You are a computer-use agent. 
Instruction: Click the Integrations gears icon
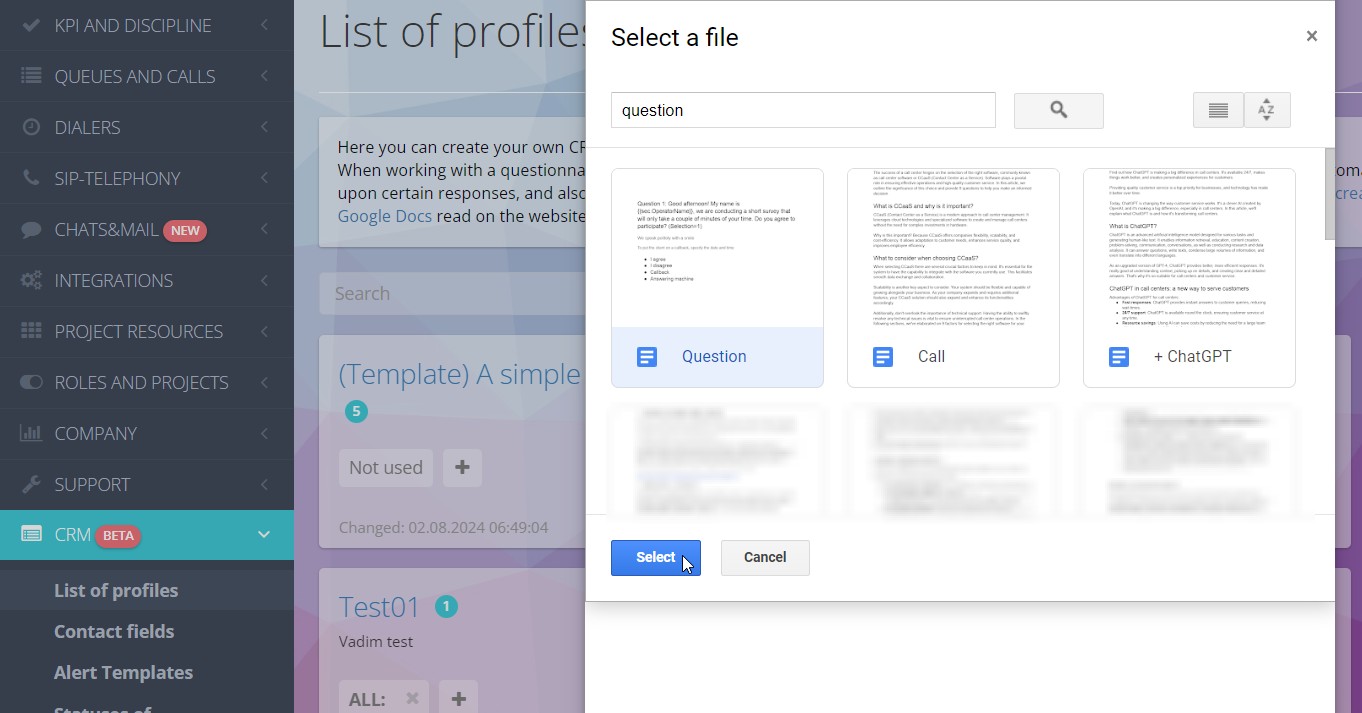(31, 280)
